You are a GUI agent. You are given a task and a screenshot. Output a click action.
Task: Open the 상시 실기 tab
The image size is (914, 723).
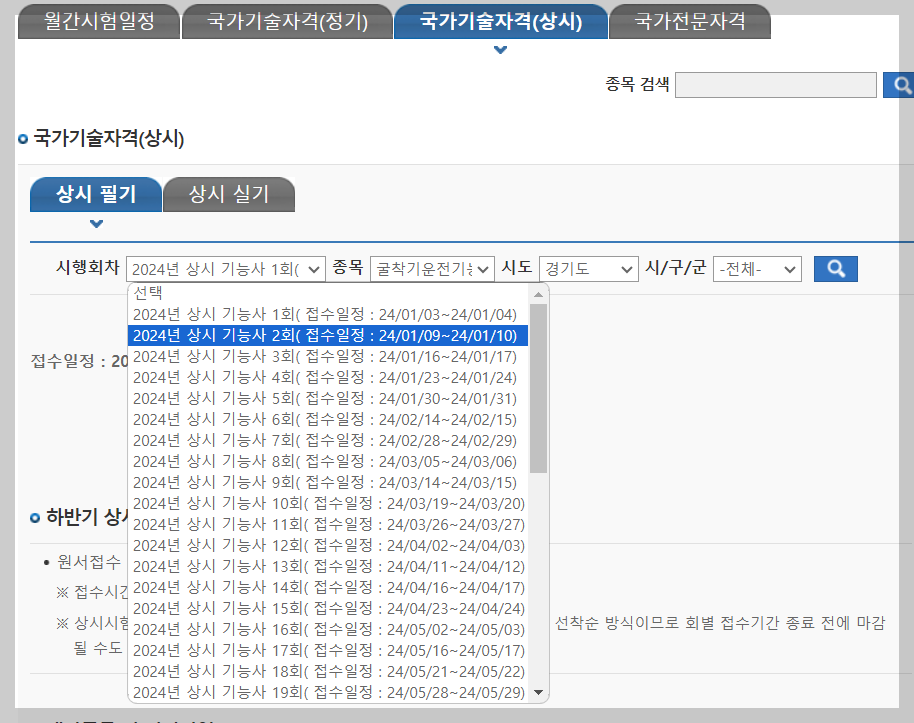click(228, 194)
